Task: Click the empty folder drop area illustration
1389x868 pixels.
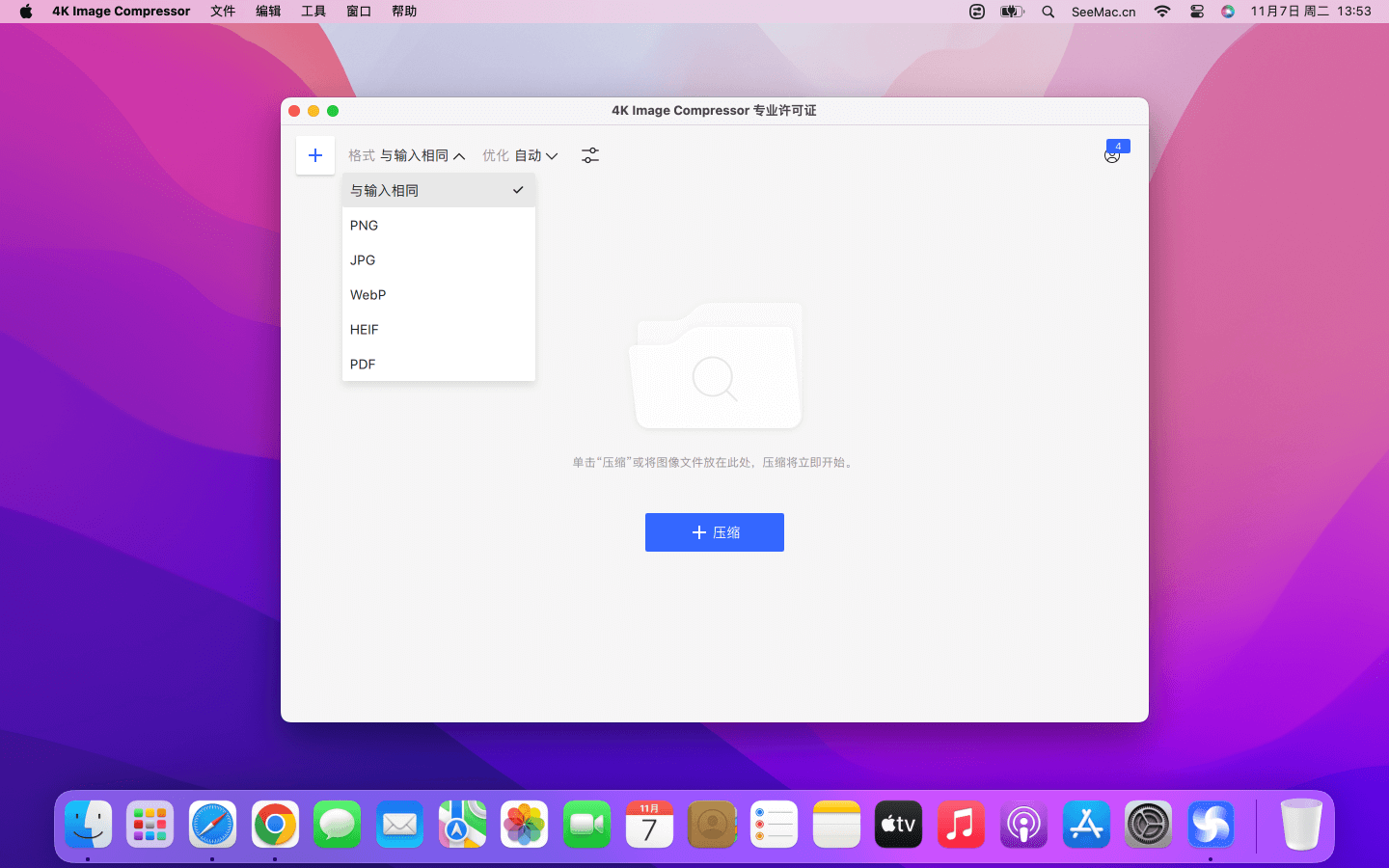Action: pyautogui.click(x=715, y=366)
